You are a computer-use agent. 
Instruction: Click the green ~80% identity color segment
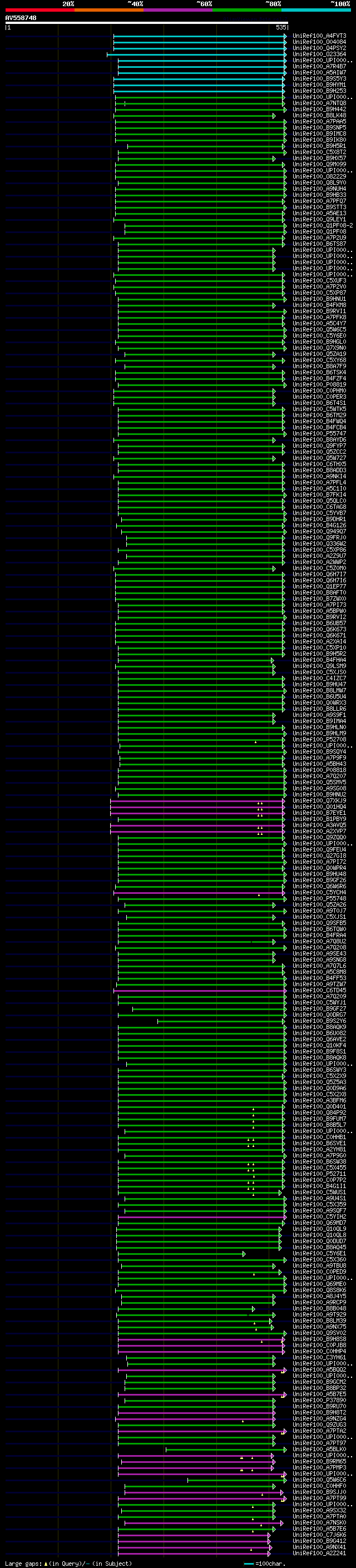247,10
